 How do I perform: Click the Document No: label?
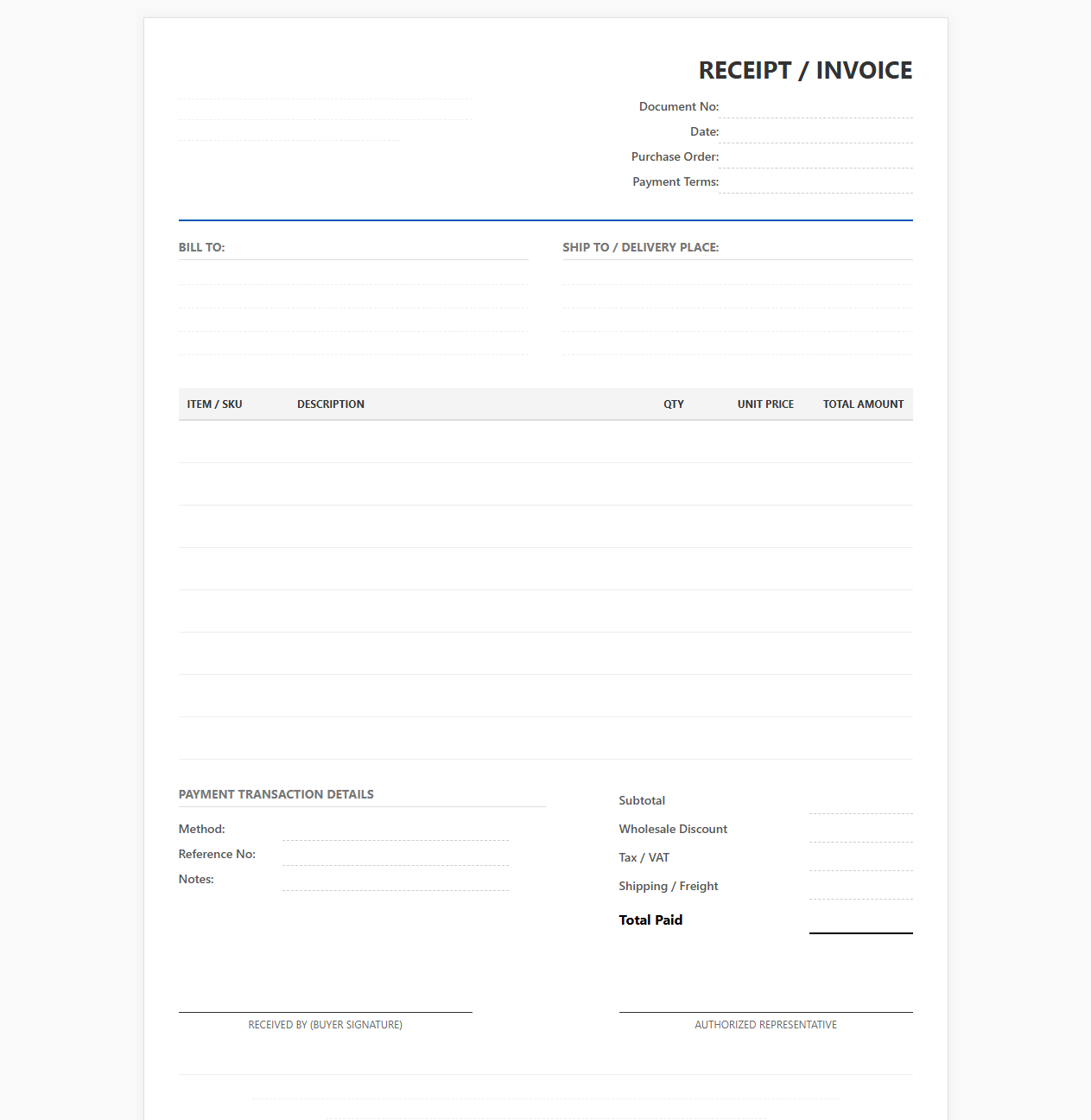(679, 107)
